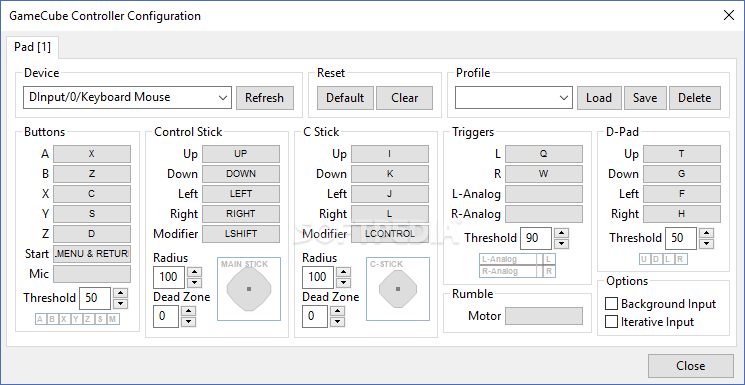Remap D-Pad Down binding
Screen dimensions: 745x385
coord(682,174)
